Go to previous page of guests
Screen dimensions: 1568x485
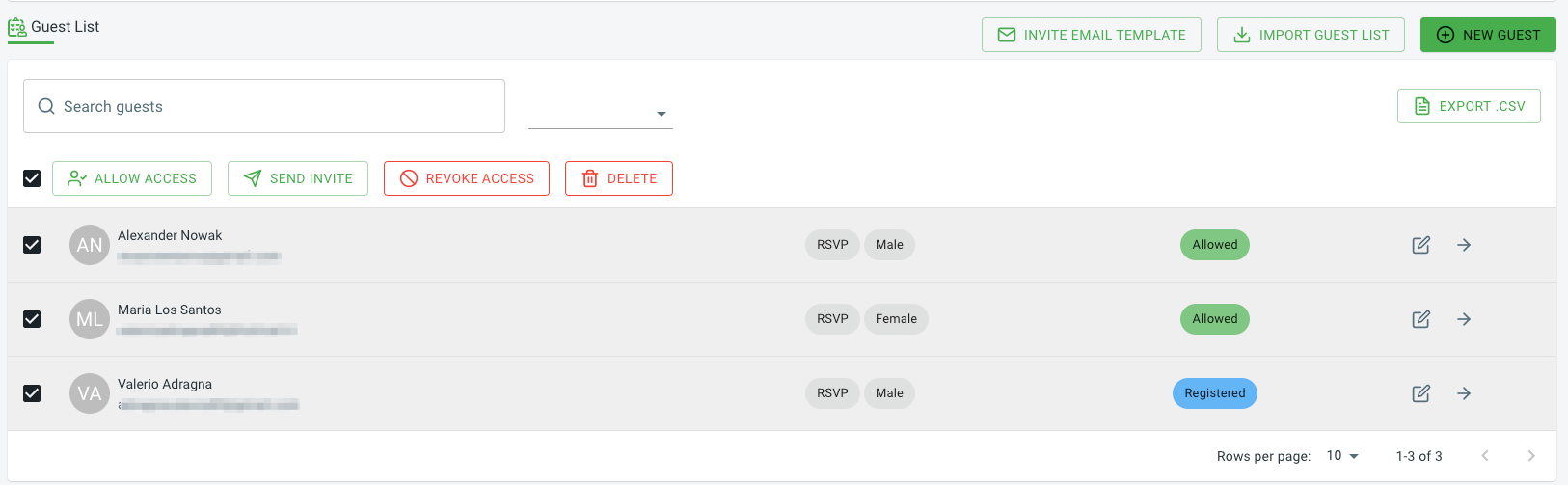[1485, 456]
